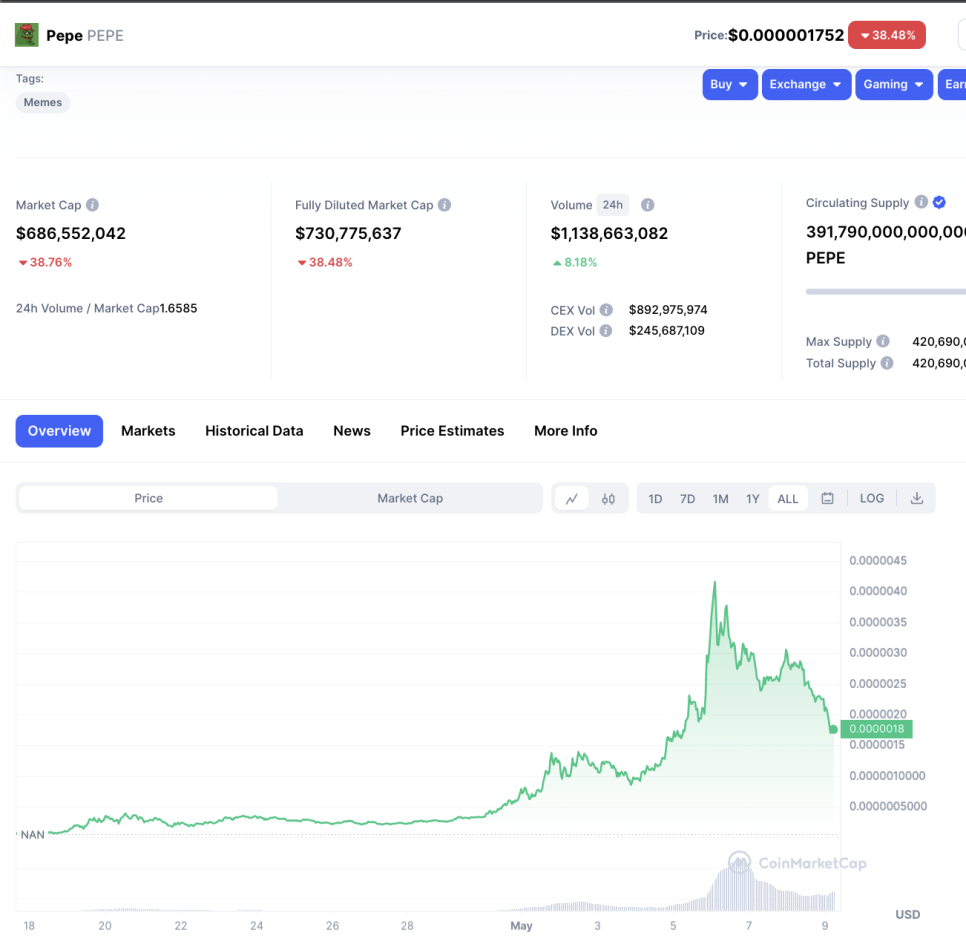Click the volume/market cap ratio 1.6585
Viewport: 966px width, 944px height.
pos(179,308)
